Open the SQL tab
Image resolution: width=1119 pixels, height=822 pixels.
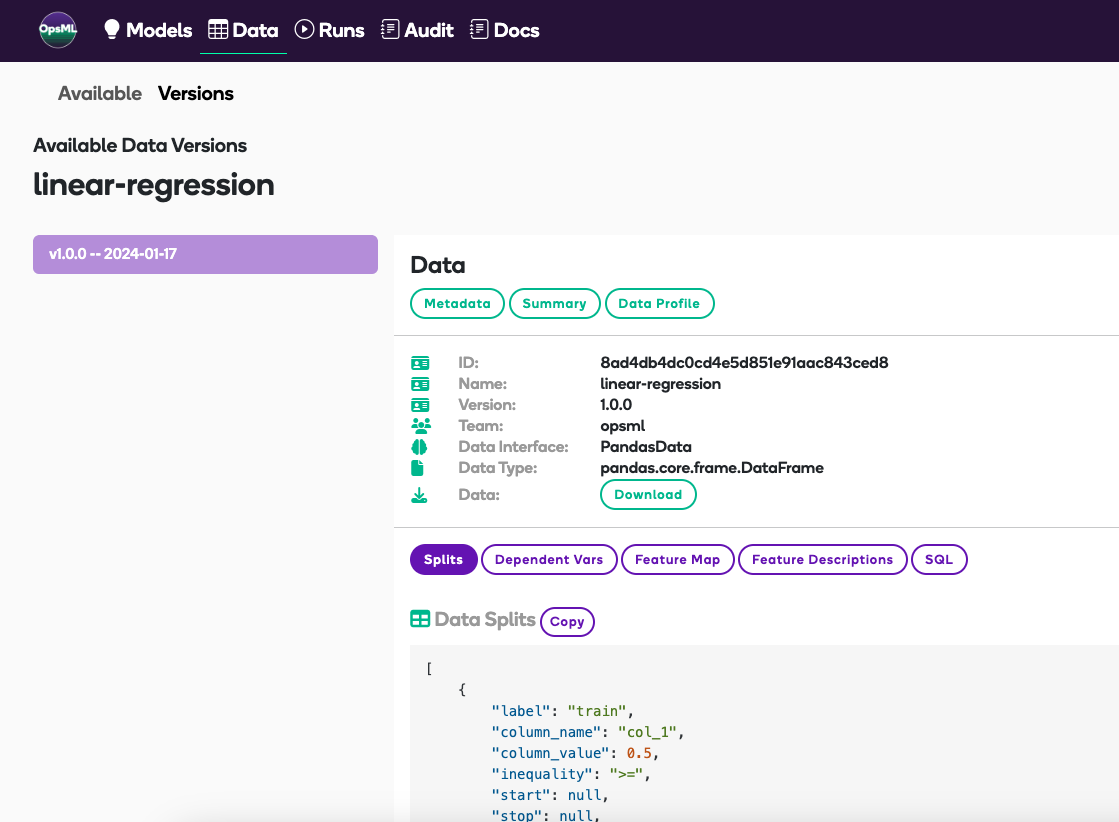939,559
